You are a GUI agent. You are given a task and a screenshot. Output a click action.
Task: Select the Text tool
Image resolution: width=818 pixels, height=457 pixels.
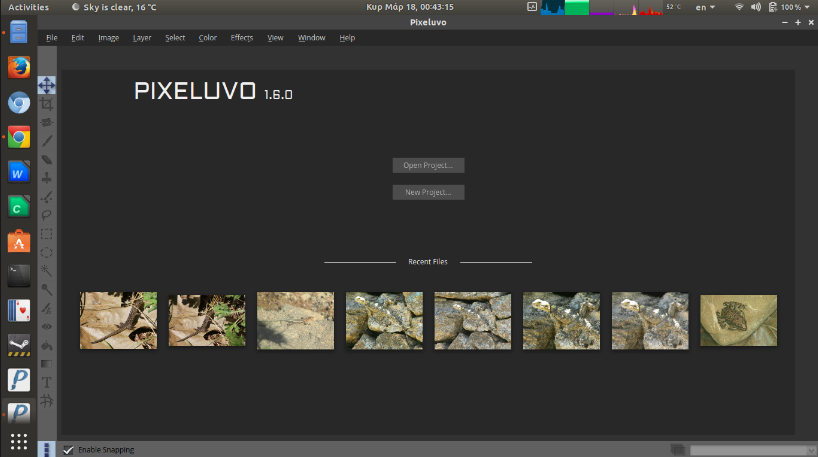click(46, 382)
